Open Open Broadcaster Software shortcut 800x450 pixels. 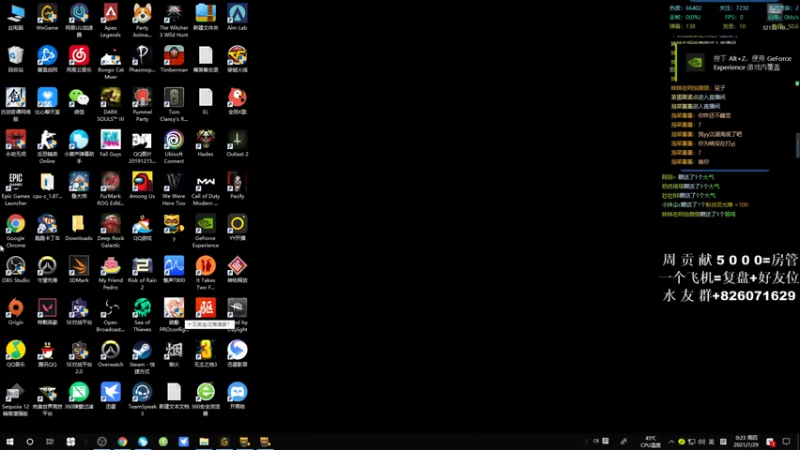coord(110,315)
